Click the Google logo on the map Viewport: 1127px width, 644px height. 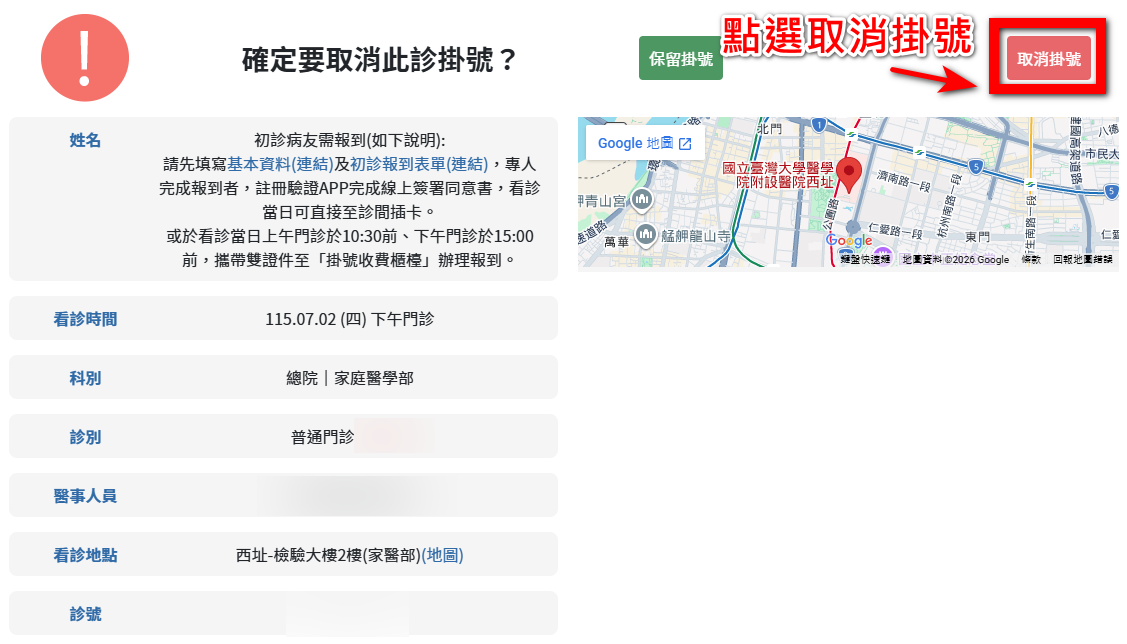(x=849, y=241)
